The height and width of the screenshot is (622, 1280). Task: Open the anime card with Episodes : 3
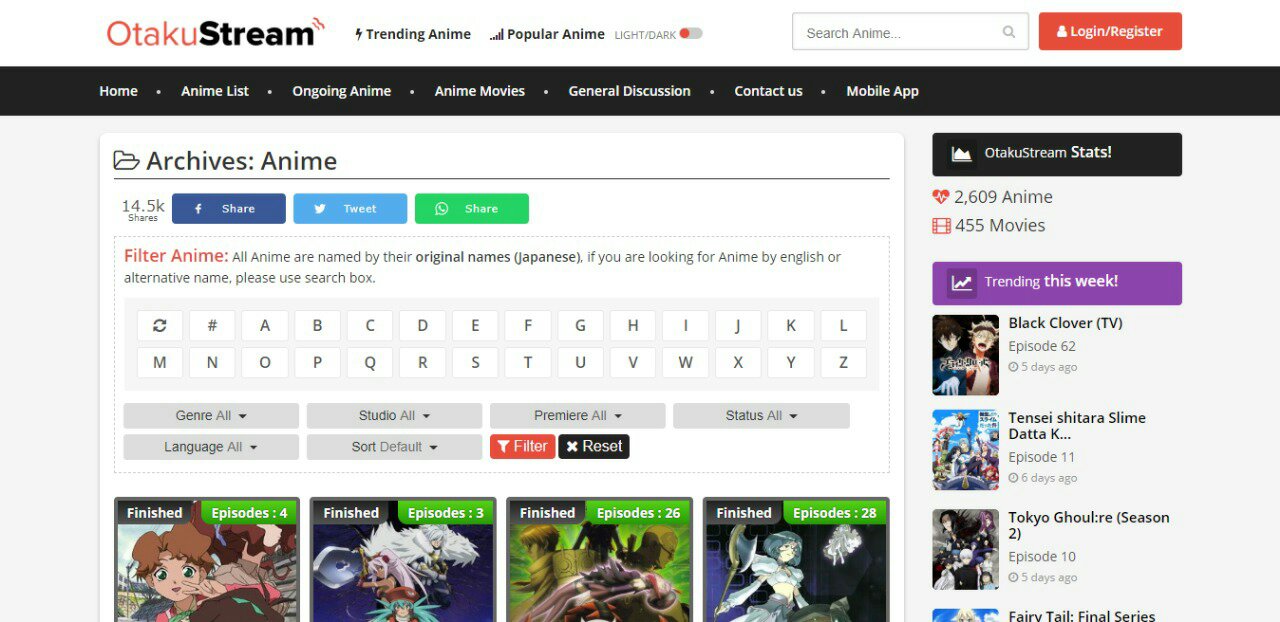tap(403, 560)
